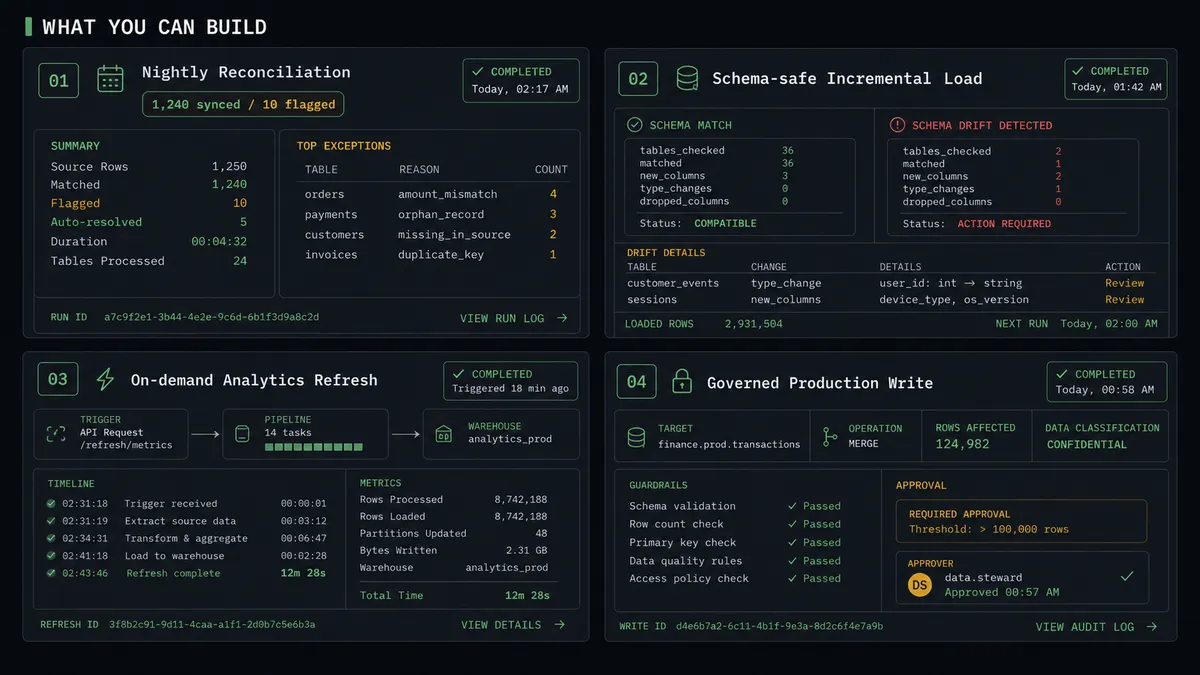Click the COMPLETED Today, 00:58 AM status badge
Viewport: 1200px width, 675px height.
tap(1107, 381)
